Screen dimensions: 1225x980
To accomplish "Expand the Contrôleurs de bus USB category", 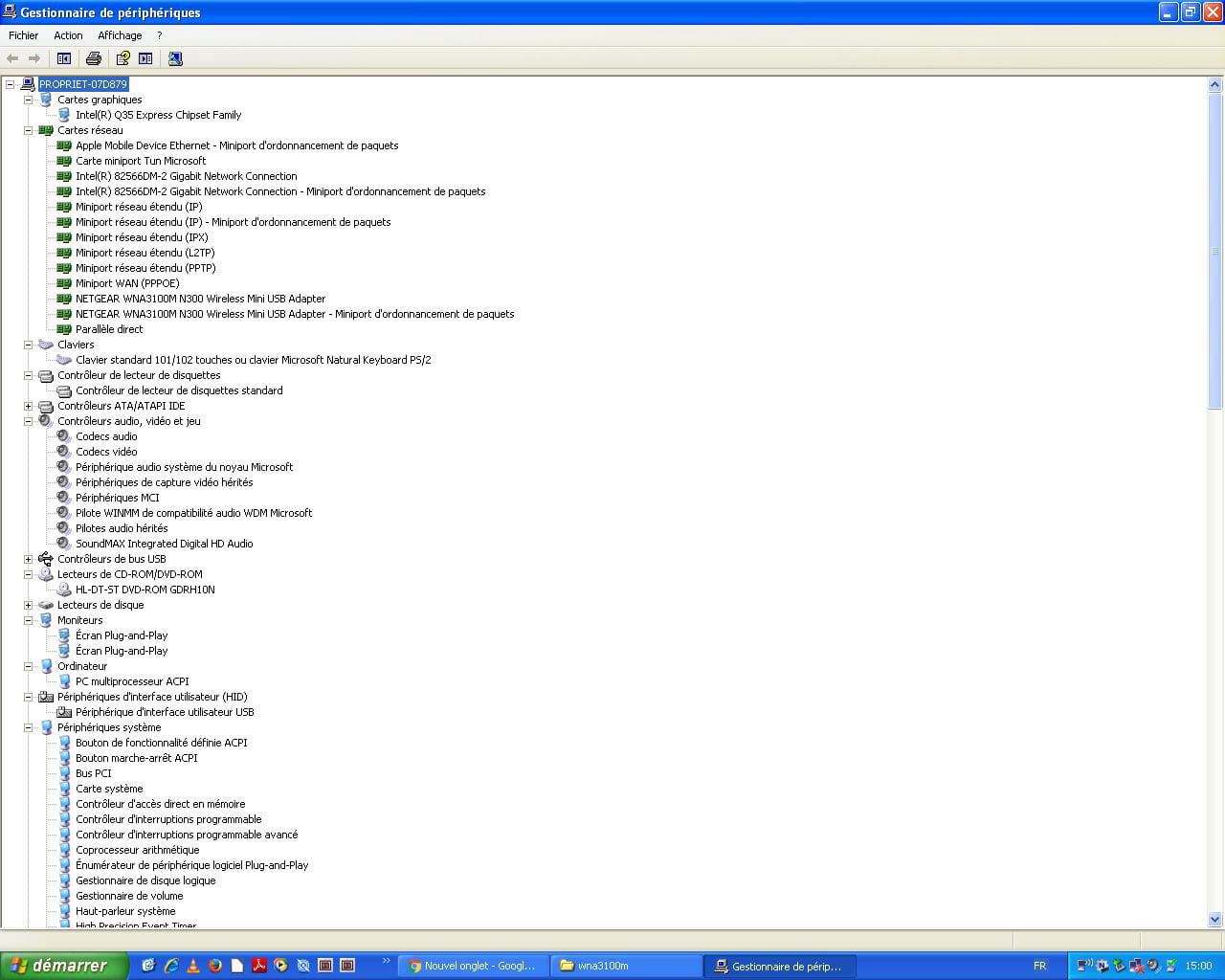I will coord(28,559).
